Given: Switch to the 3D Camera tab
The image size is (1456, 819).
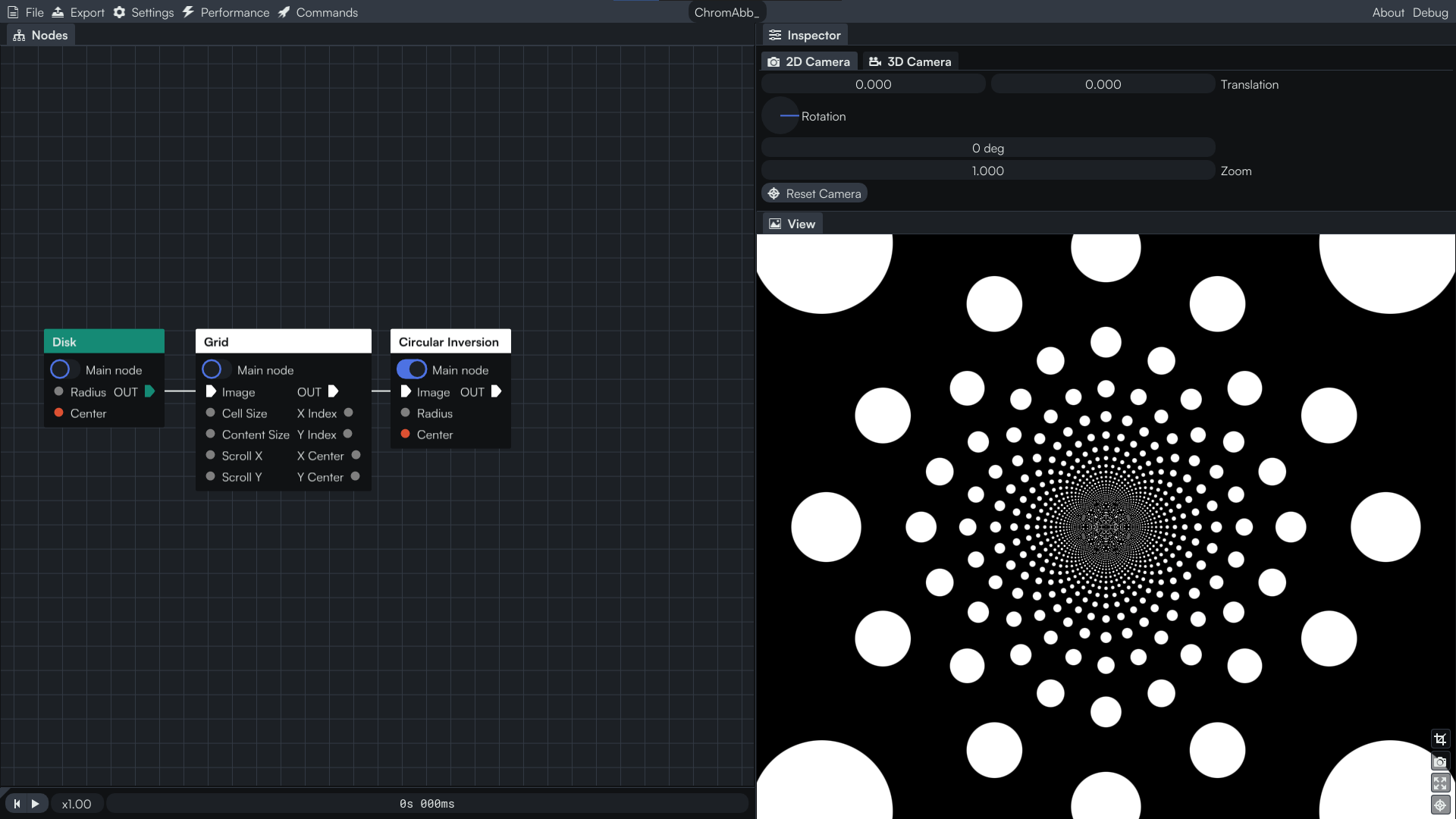Looking at the screenshot, I should point(910,61).
